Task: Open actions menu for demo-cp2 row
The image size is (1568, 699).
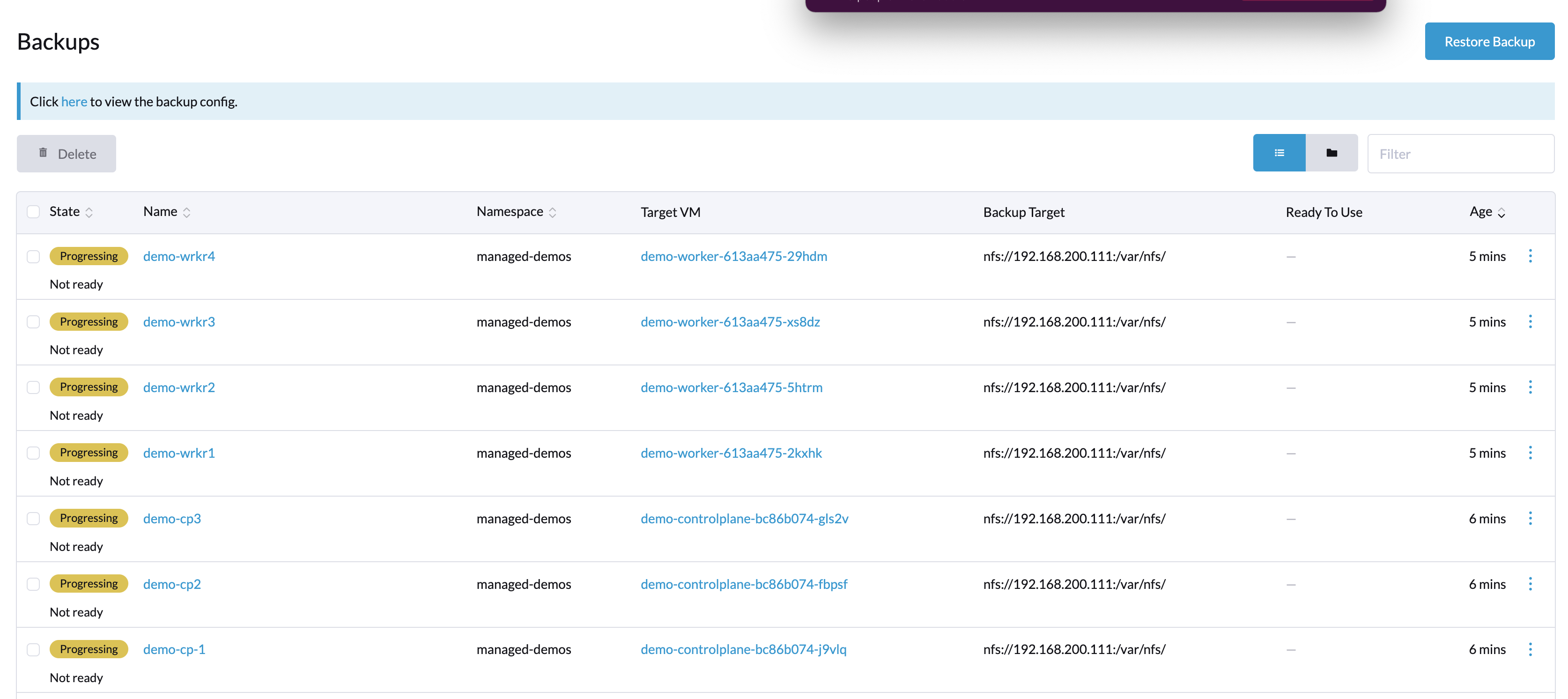Action: [x=1530, y=584]
